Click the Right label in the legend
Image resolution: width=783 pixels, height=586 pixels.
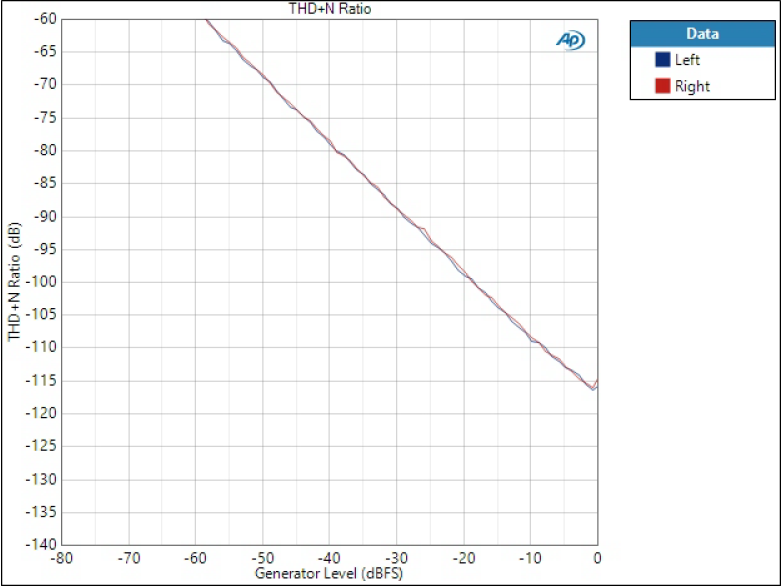pos(692,86)
